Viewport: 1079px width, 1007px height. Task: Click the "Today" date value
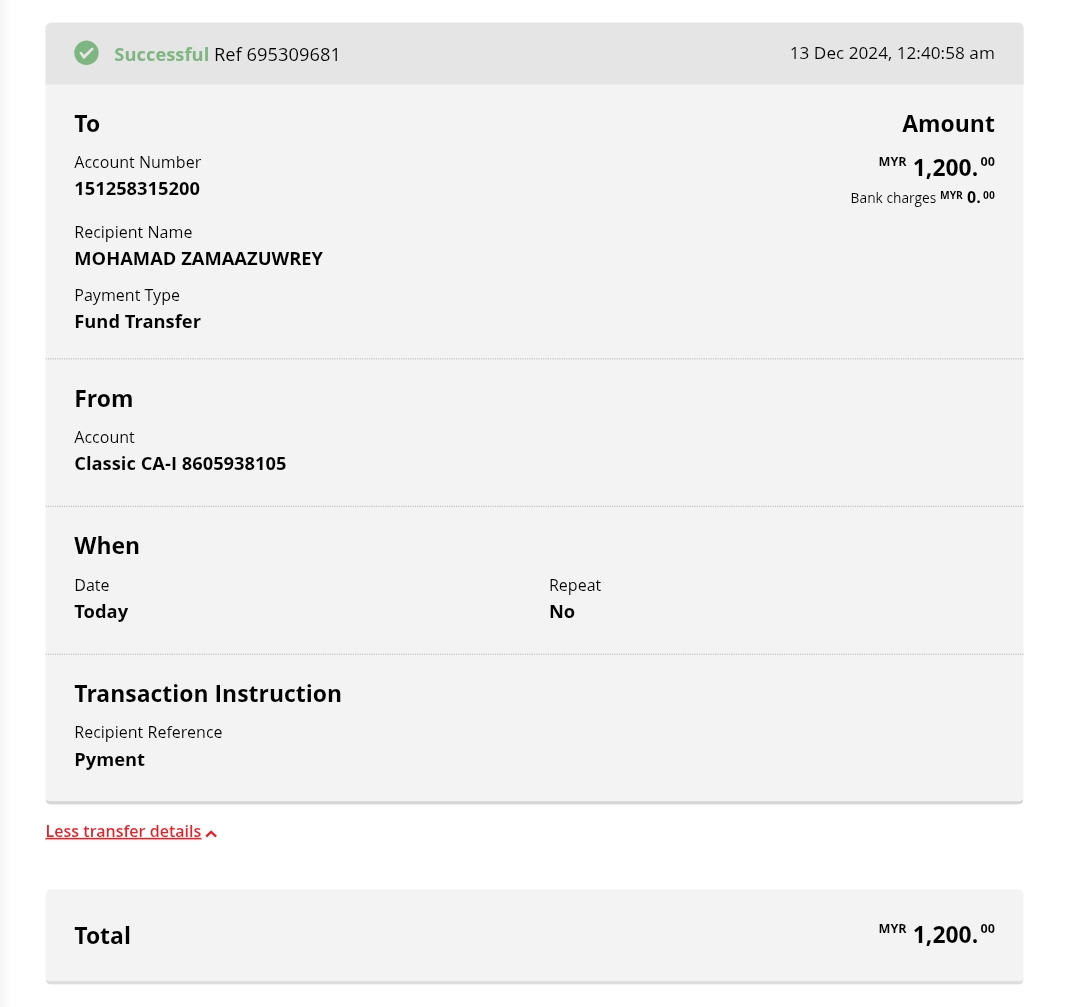tap(101, 611)
